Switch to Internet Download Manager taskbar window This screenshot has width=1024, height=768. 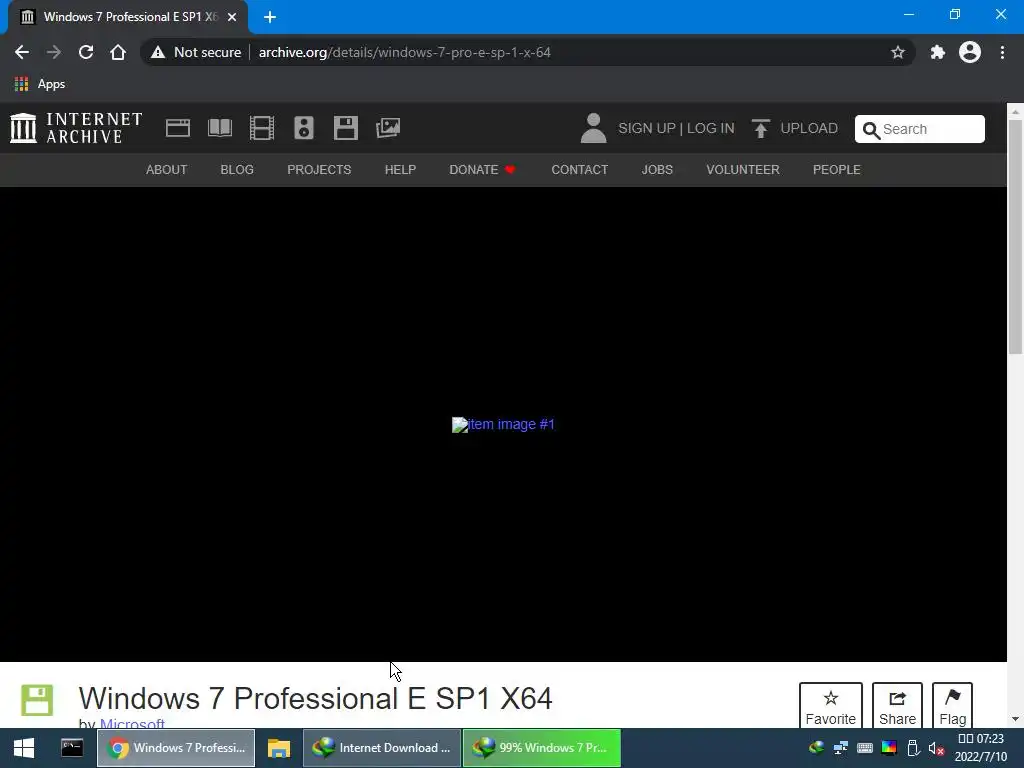[382, 748]
